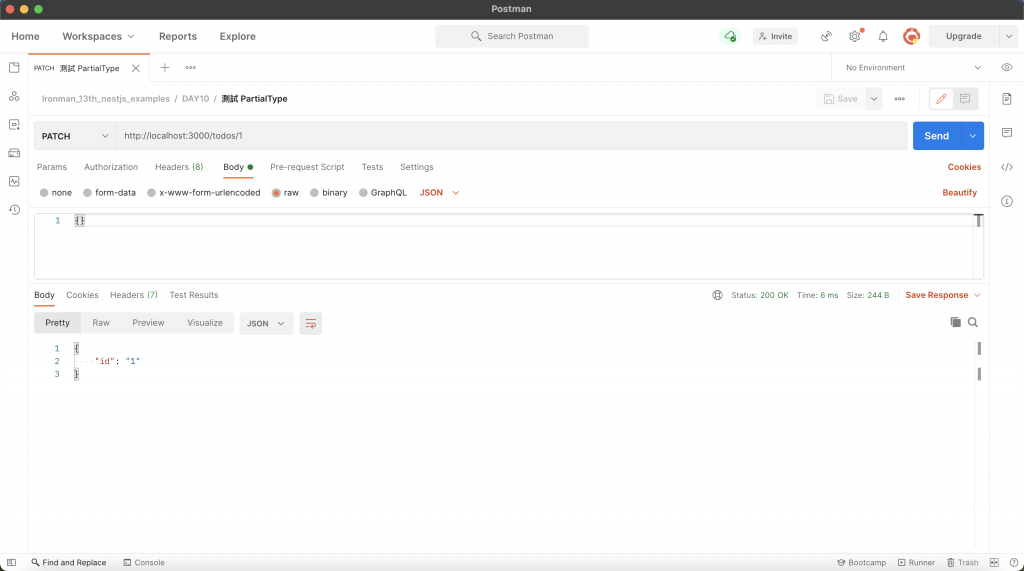Open the help icon in status bar

(x=1014, y=563)
